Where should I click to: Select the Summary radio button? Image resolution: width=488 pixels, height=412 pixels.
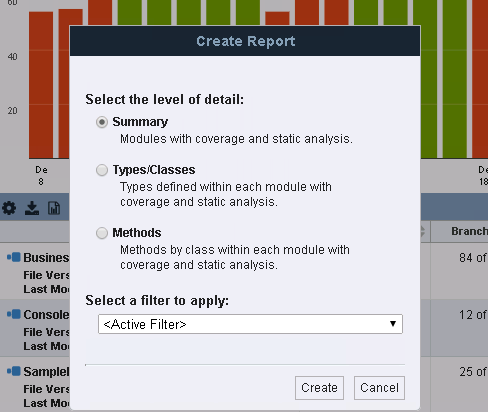tap(102, 122)
